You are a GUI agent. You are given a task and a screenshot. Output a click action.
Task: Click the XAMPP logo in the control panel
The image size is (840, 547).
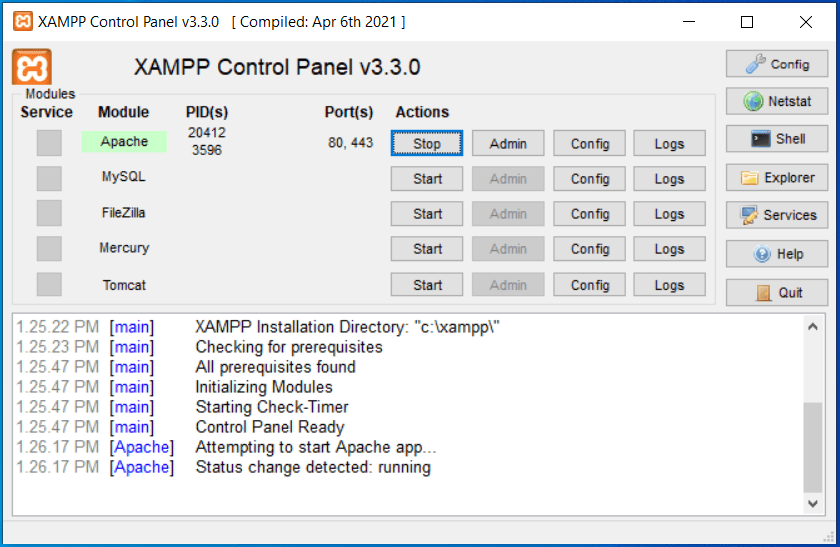32,67
